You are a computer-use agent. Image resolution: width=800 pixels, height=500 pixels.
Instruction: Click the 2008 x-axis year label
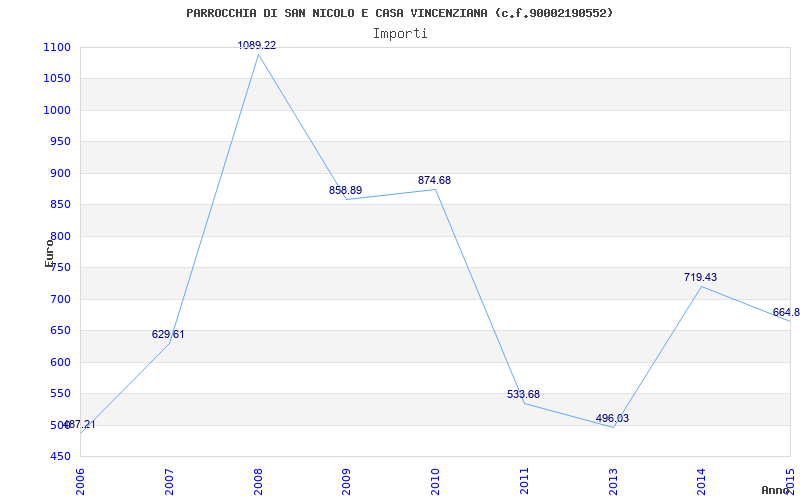click(258, 482)
